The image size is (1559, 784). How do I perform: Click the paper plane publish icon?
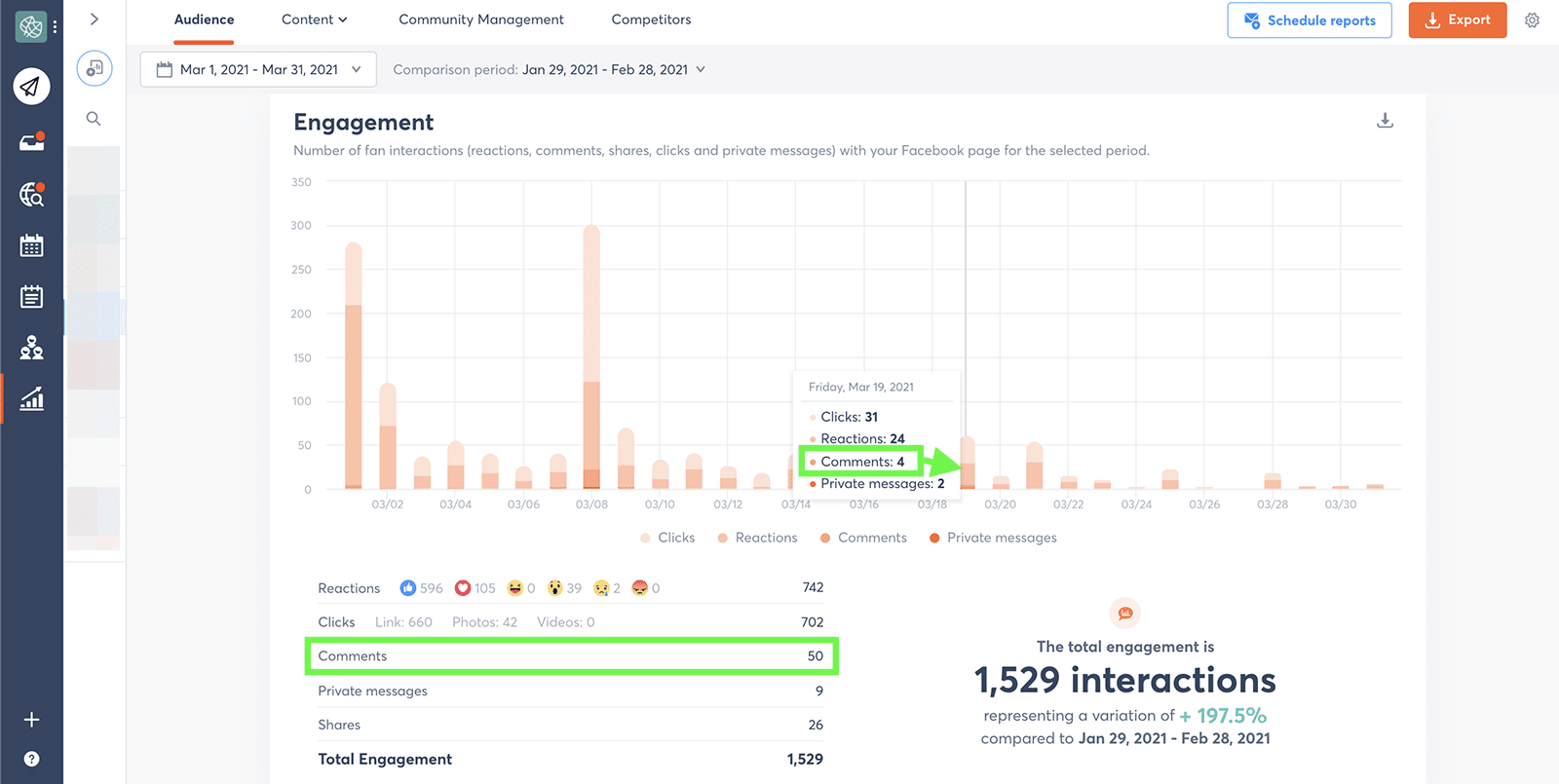pos(31,87)
